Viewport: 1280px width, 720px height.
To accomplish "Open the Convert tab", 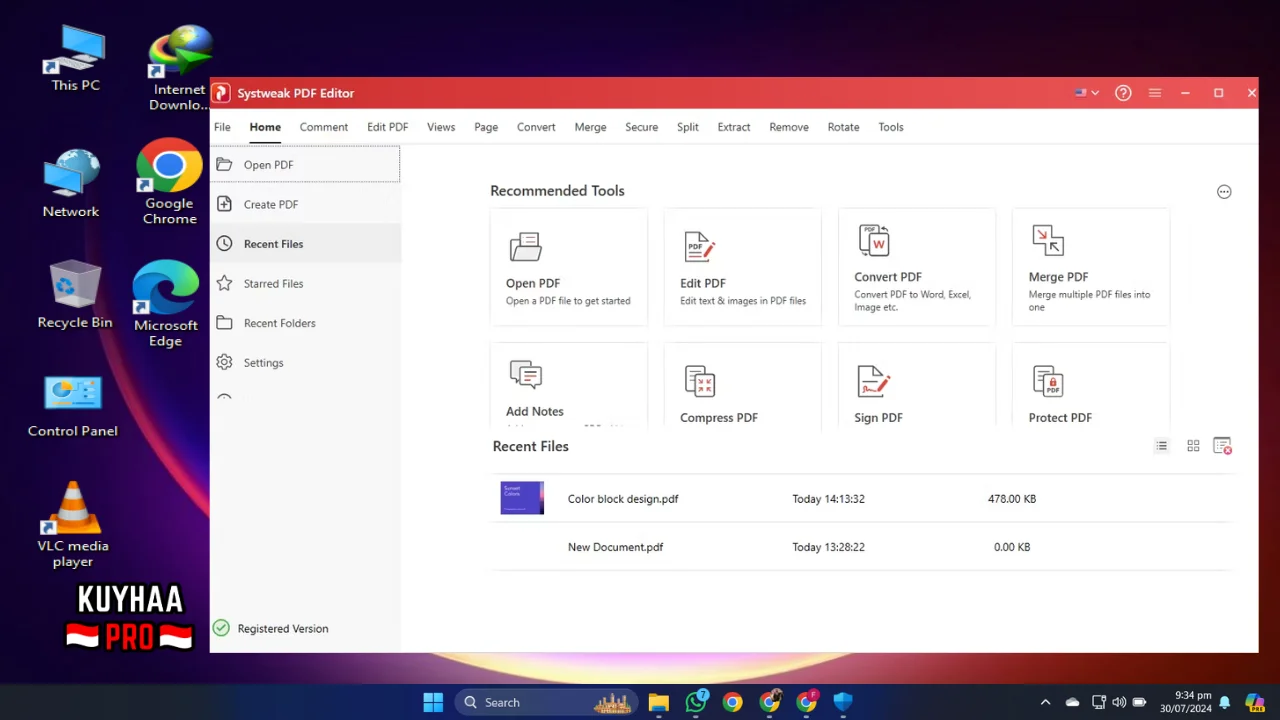I will (x=536, y=127).
